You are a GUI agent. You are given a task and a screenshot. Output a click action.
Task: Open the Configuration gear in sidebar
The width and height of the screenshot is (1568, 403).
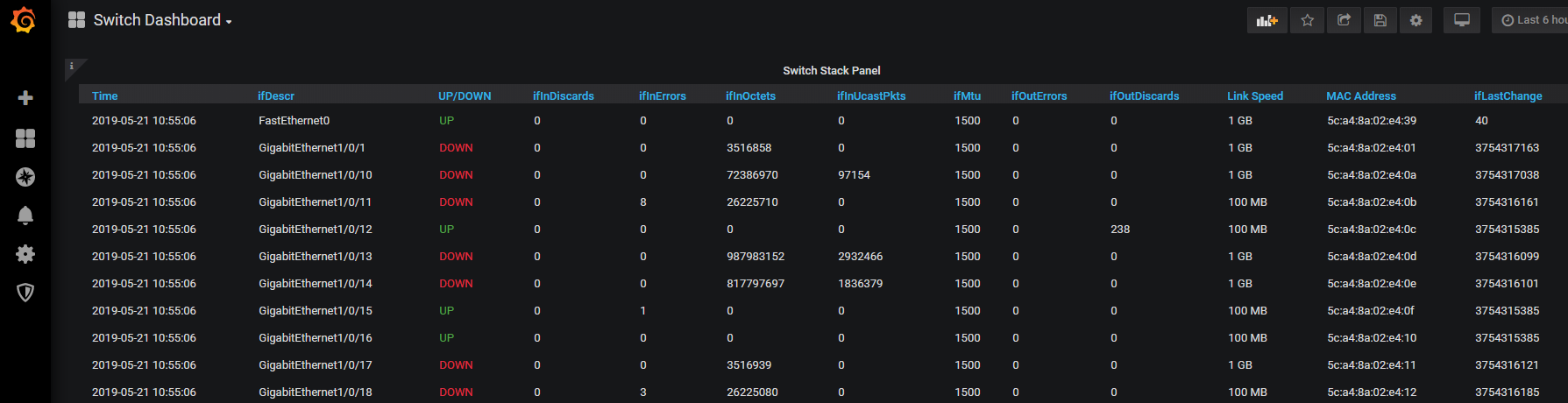click(x=25, y=254)
